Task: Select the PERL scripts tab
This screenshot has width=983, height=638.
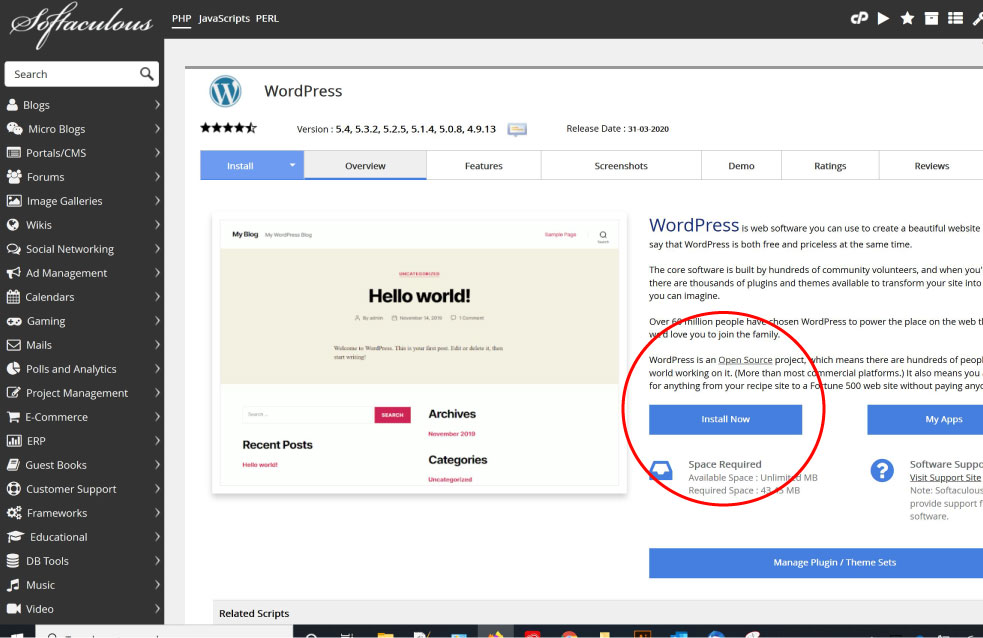Action: [x=267, y=18]
